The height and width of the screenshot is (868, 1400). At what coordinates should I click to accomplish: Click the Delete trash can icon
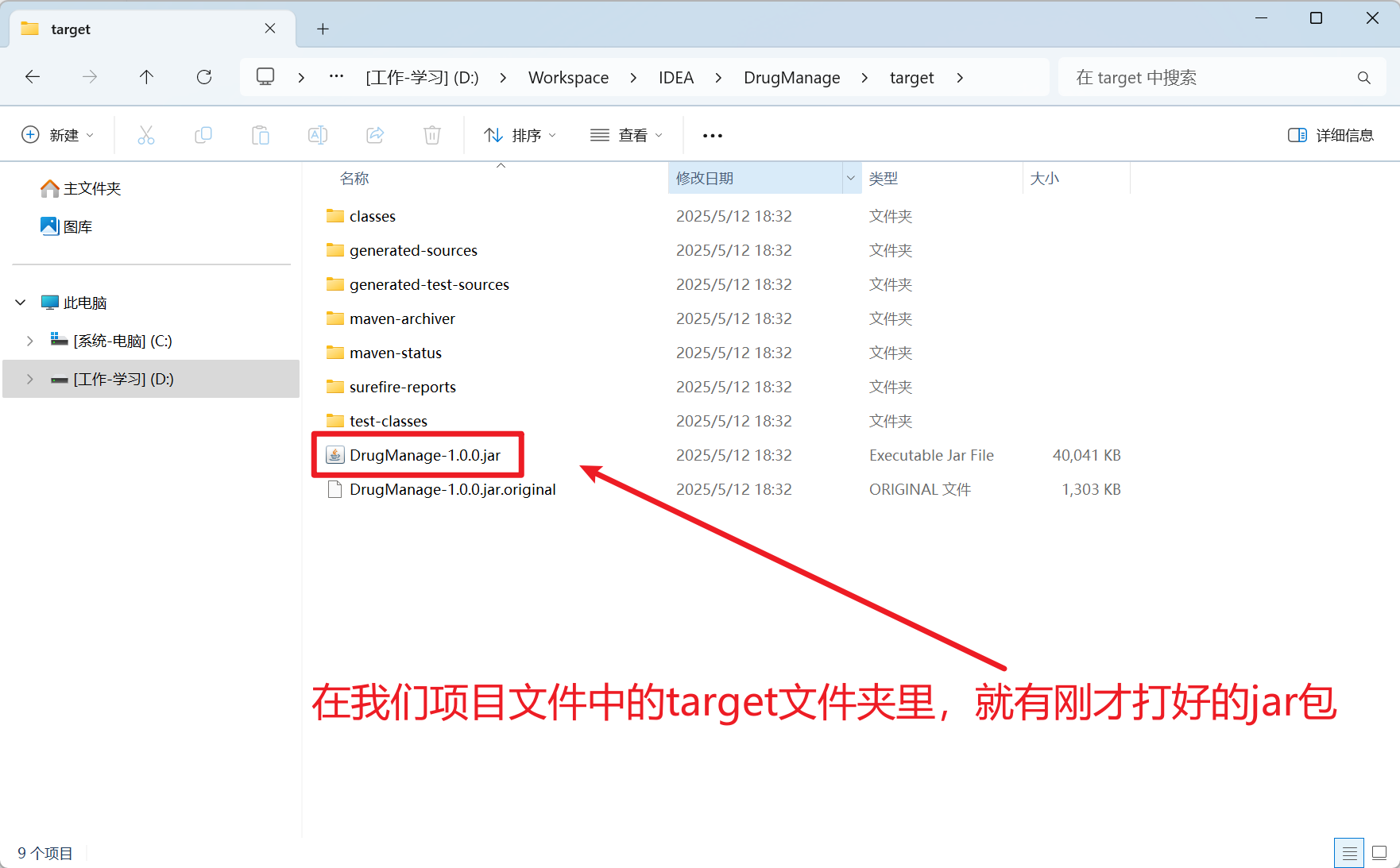tap(432, 135)
